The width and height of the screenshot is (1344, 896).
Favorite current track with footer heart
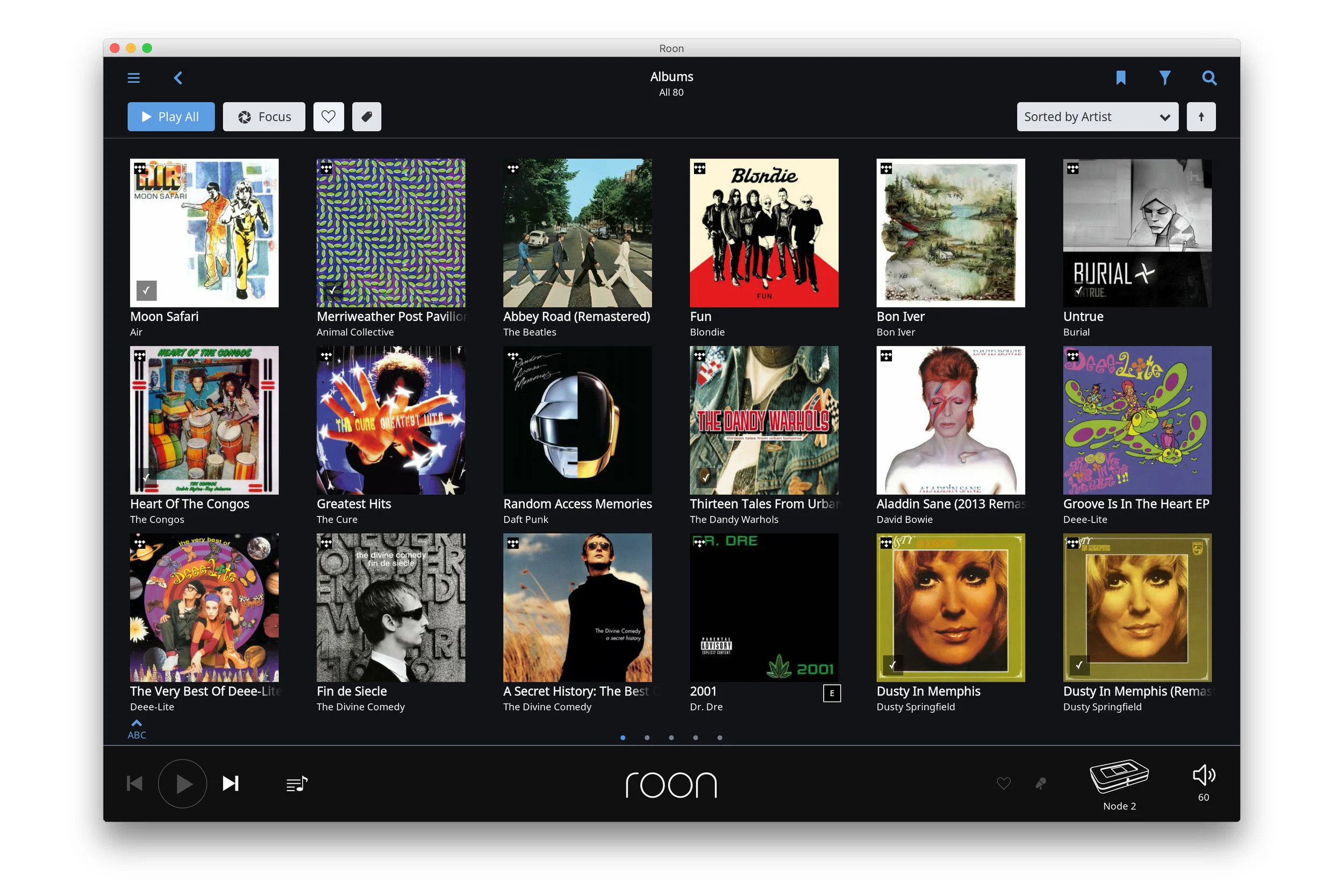(1003, 784)
